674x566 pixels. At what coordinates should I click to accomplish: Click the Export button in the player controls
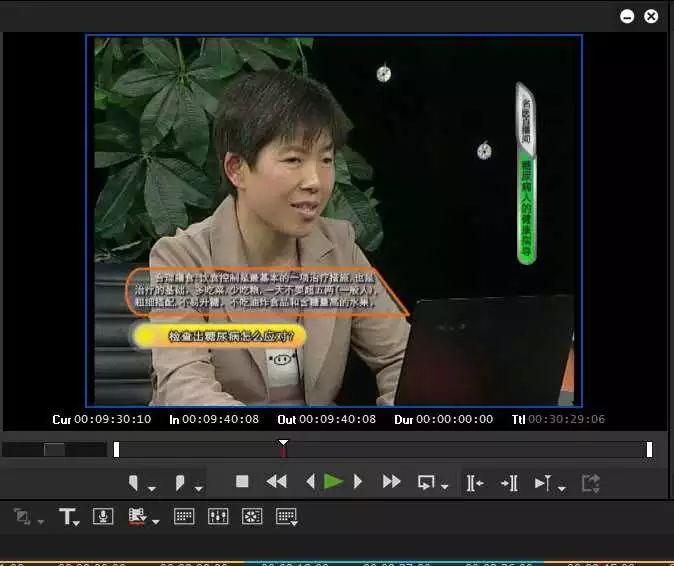point(591,483)
